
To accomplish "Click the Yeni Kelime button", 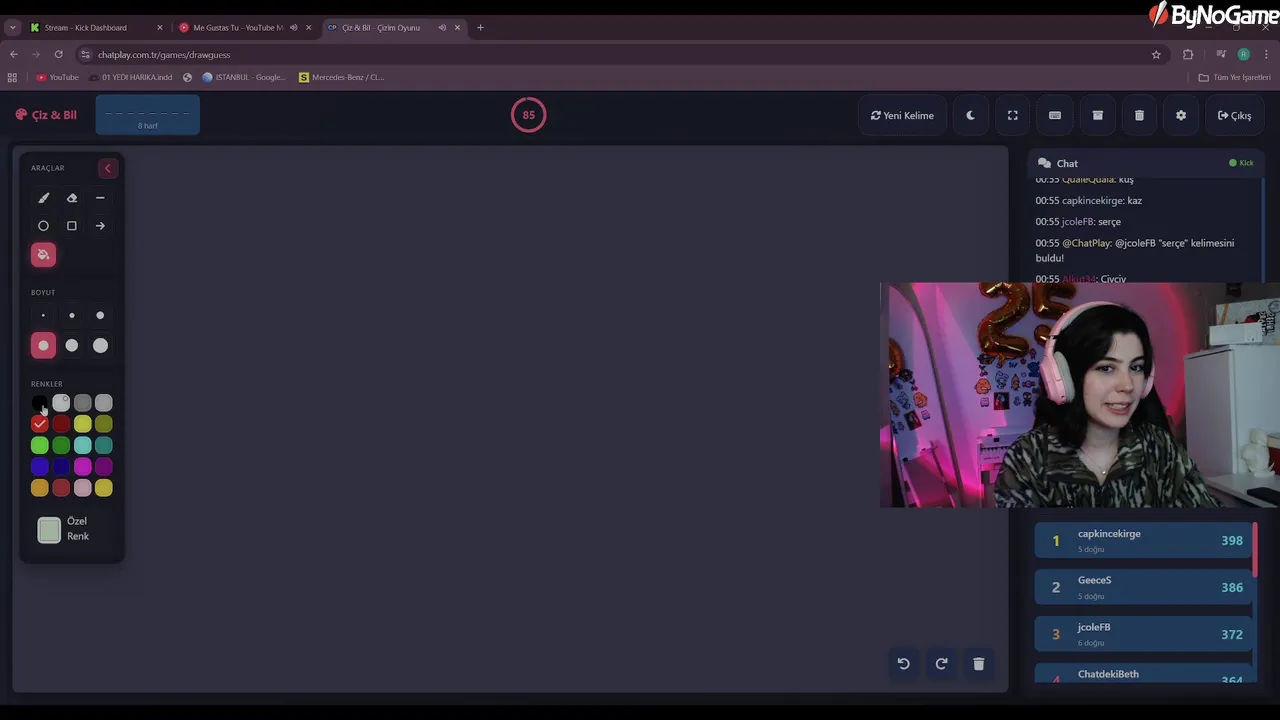I will pyautogui.click(x=902, y=115).
